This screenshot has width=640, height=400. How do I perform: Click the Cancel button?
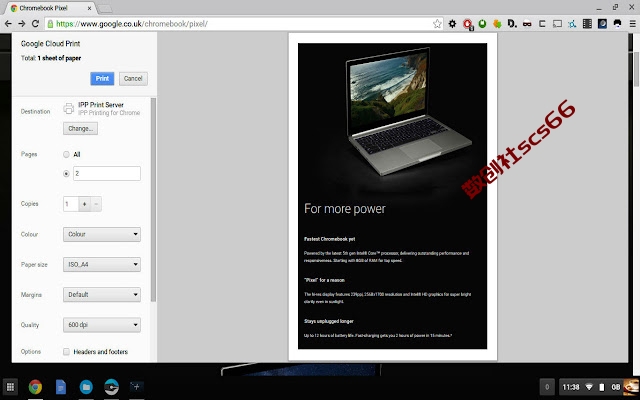(x=133, y=78)
